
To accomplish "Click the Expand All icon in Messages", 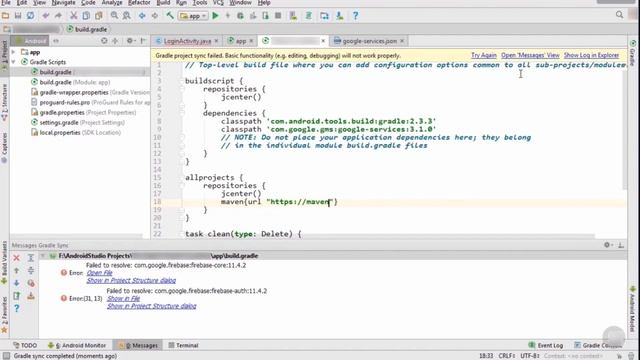I will [31, 258].
